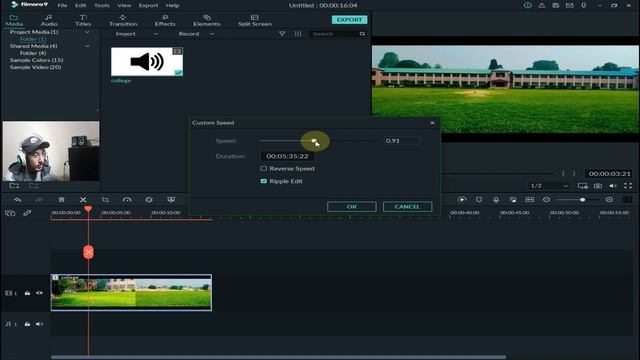
Task: Click the Render Preview icon
Action: [x=462, y=200]
